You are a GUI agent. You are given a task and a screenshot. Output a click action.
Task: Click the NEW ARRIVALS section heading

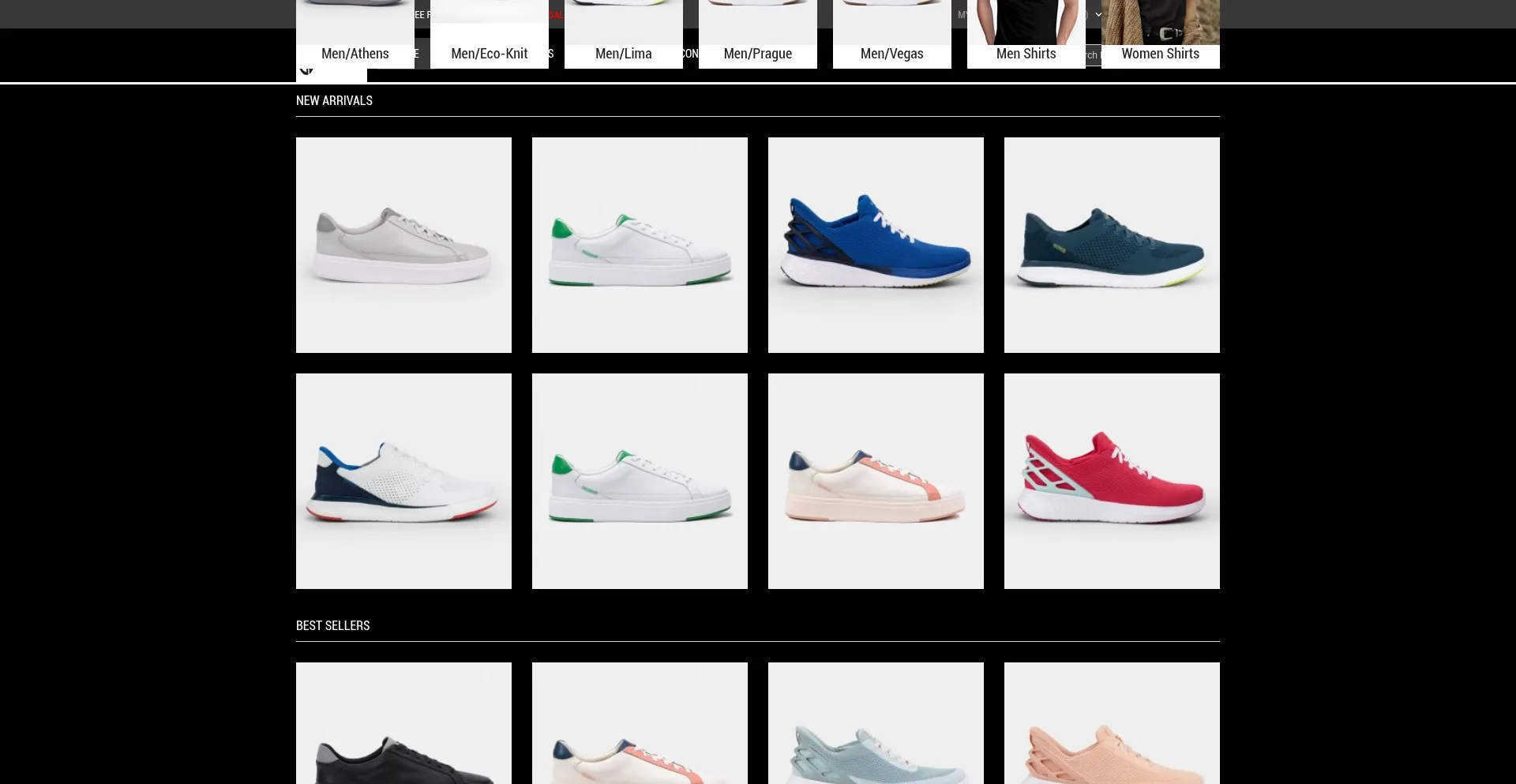pyautogui.click(x=334, y=100)
